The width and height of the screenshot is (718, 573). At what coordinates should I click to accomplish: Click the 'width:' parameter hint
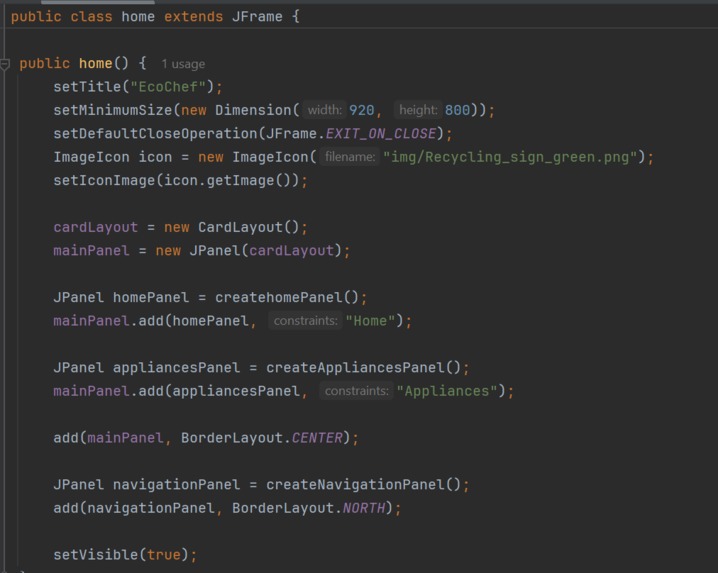click(x=324, y=110)
